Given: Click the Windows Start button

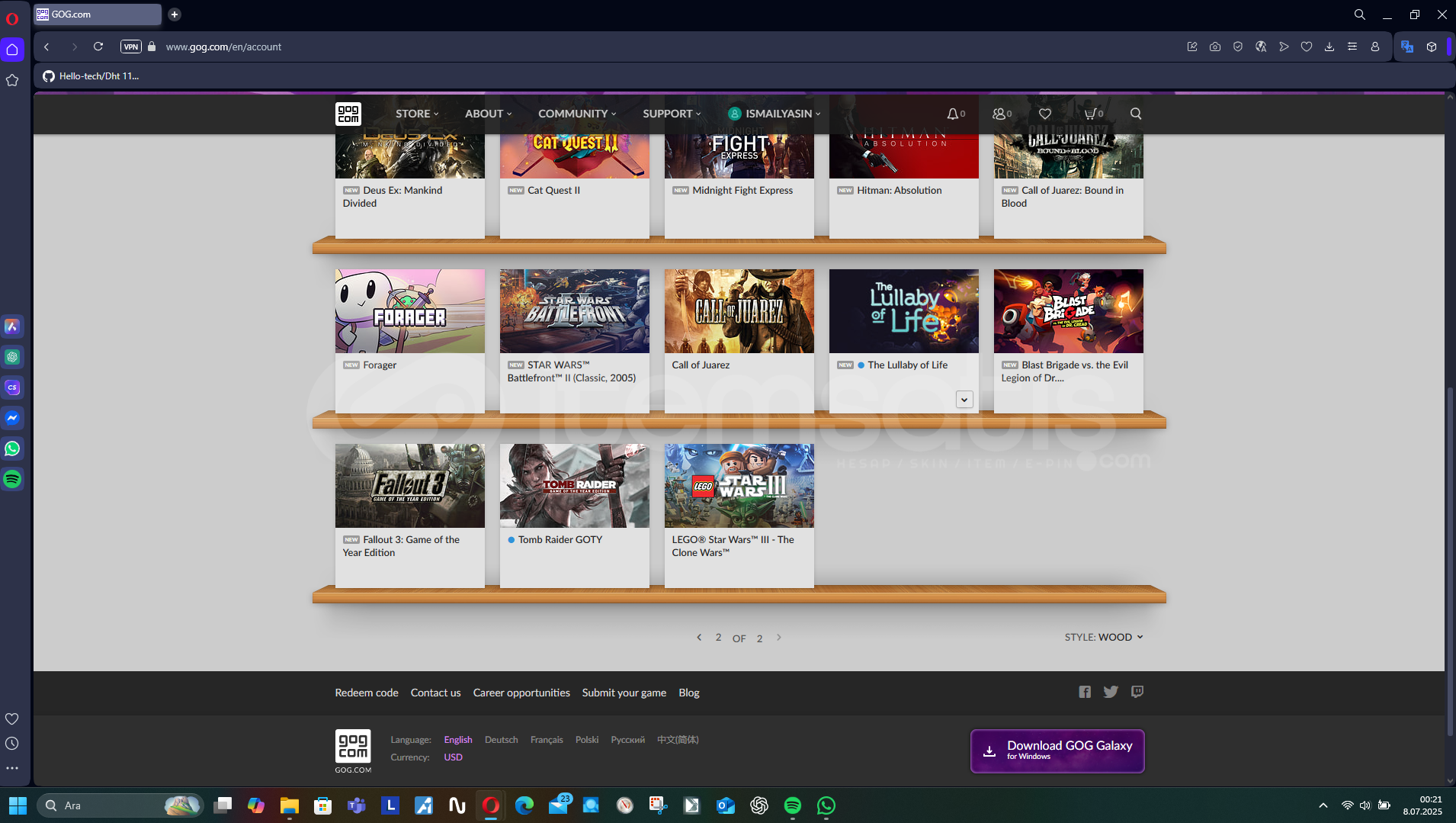Looking at the screenshot, I should 18,805.
